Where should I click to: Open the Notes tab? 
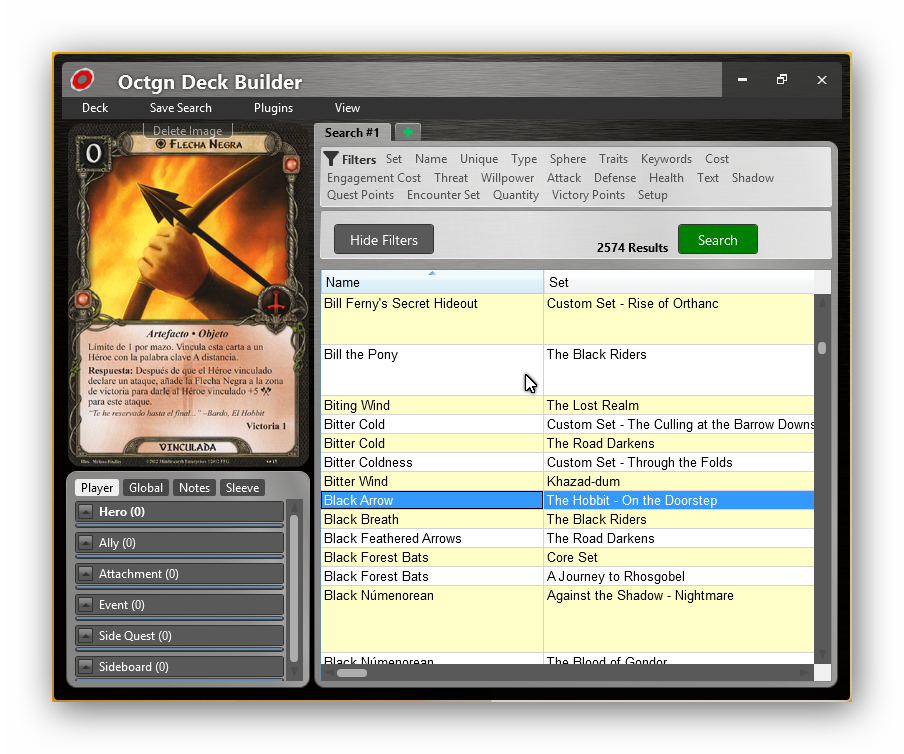tap(194, 488)
